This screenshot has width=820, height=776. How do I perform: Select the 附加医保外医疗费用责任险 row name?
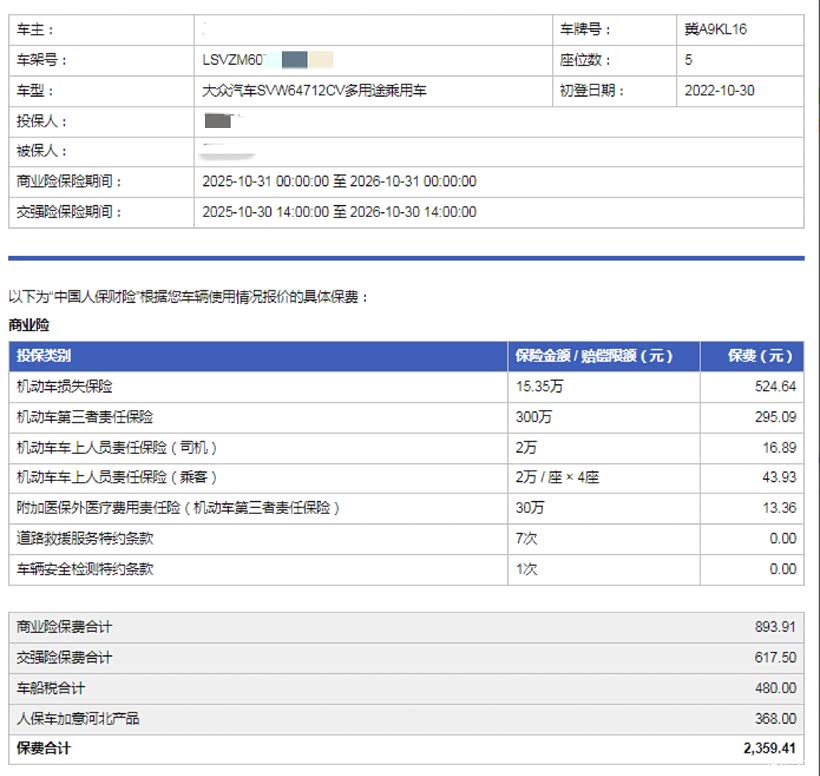[x=179, y=508]
